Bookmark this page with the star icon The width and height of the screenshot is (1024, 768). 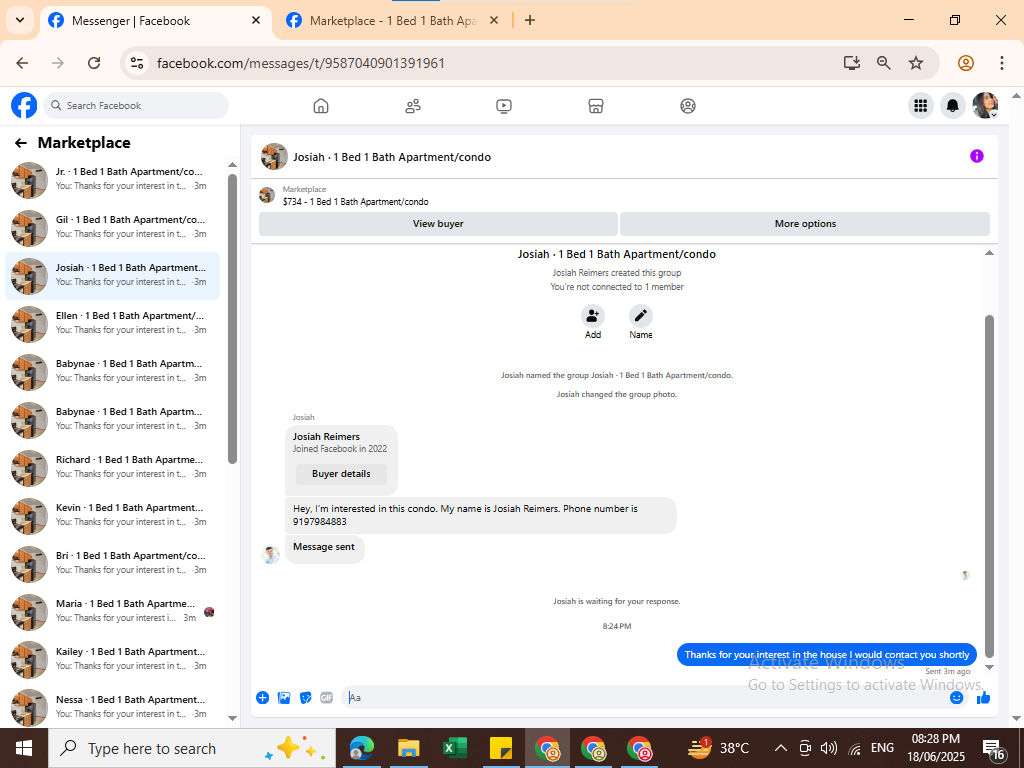click(916, 63)
